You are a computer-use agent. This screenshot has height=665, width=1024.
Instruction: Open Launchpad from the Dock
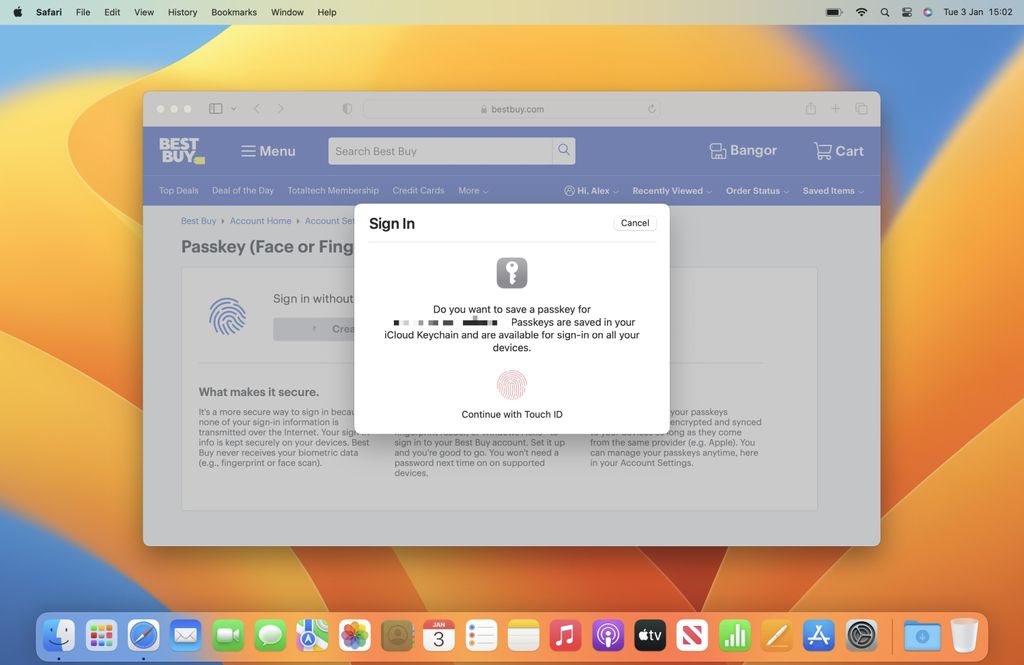(x=100, y=635)
